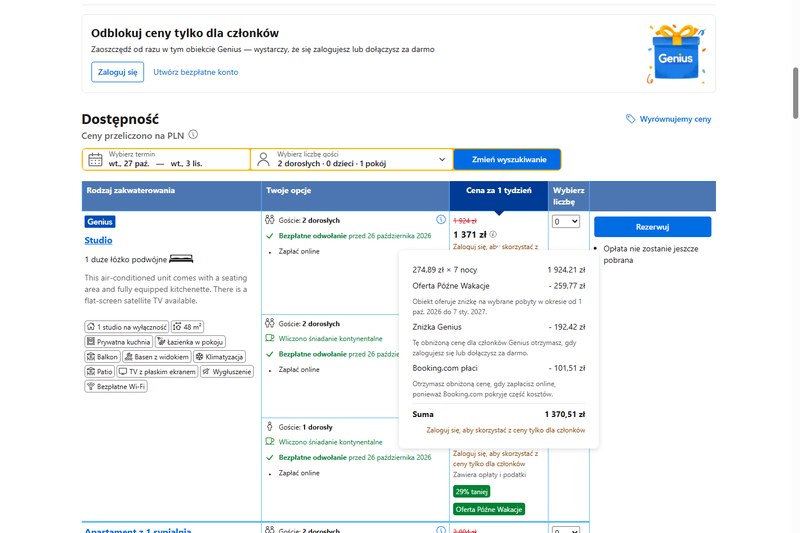Click the Oferta Późne Wakacje green badge
The height and width of the screenshot is (533, 800).
click(x=489, y=509)
